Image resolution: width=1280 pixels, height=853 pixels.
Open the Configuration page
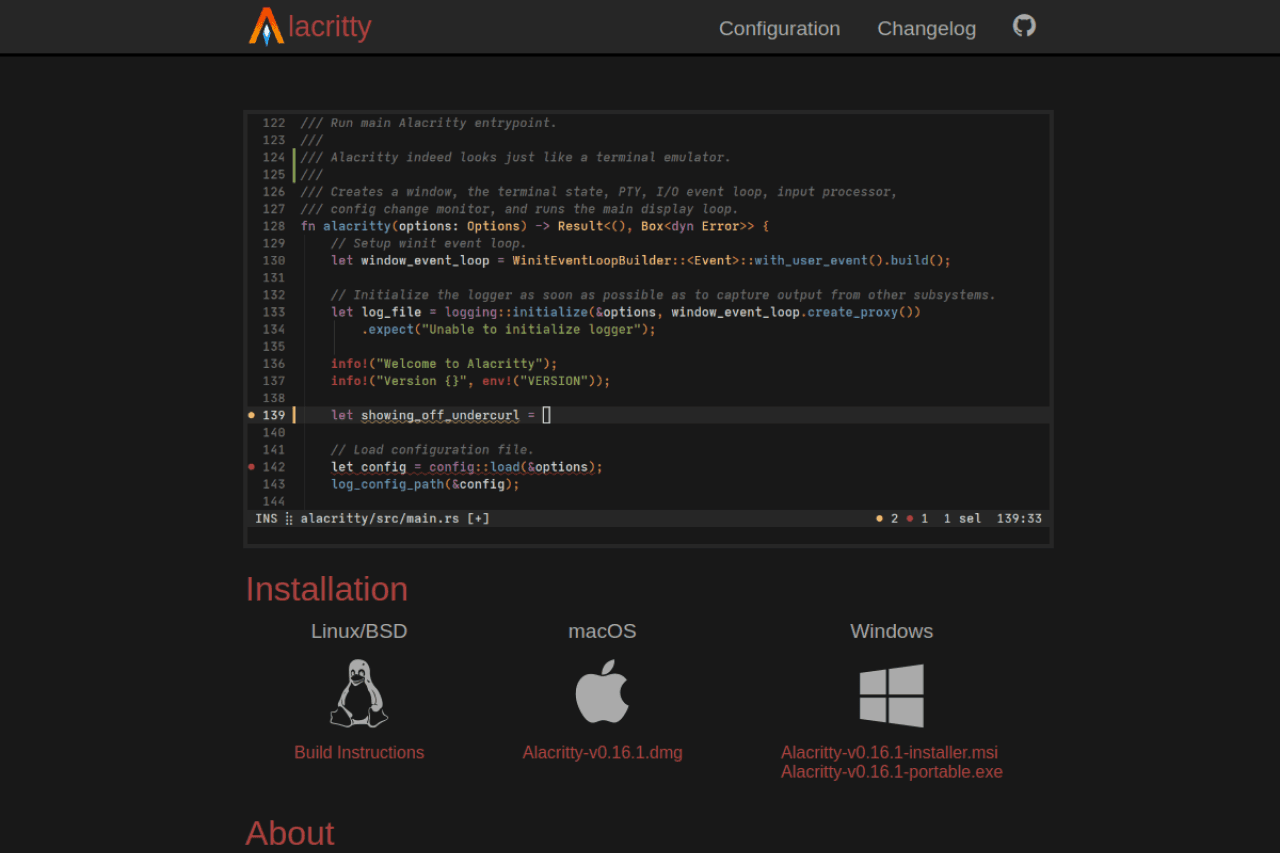point(779,28)
